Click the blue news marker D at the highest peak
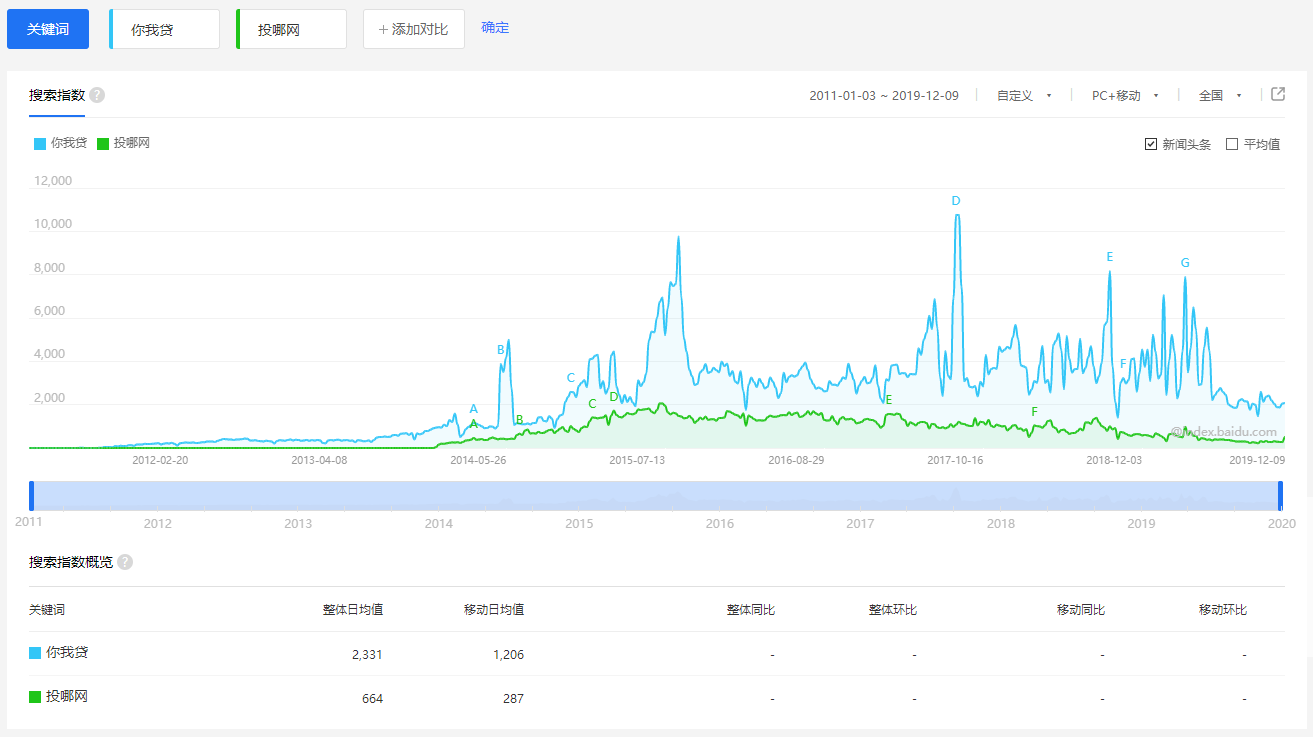 click(956, 201)
